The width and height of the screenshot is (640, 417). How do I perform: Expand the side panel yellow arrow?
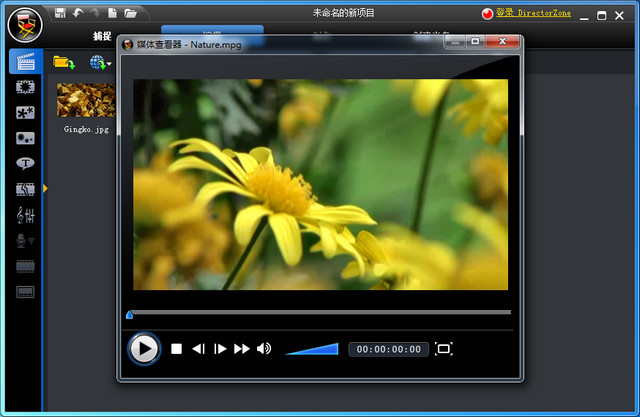[x=45, y=189]
